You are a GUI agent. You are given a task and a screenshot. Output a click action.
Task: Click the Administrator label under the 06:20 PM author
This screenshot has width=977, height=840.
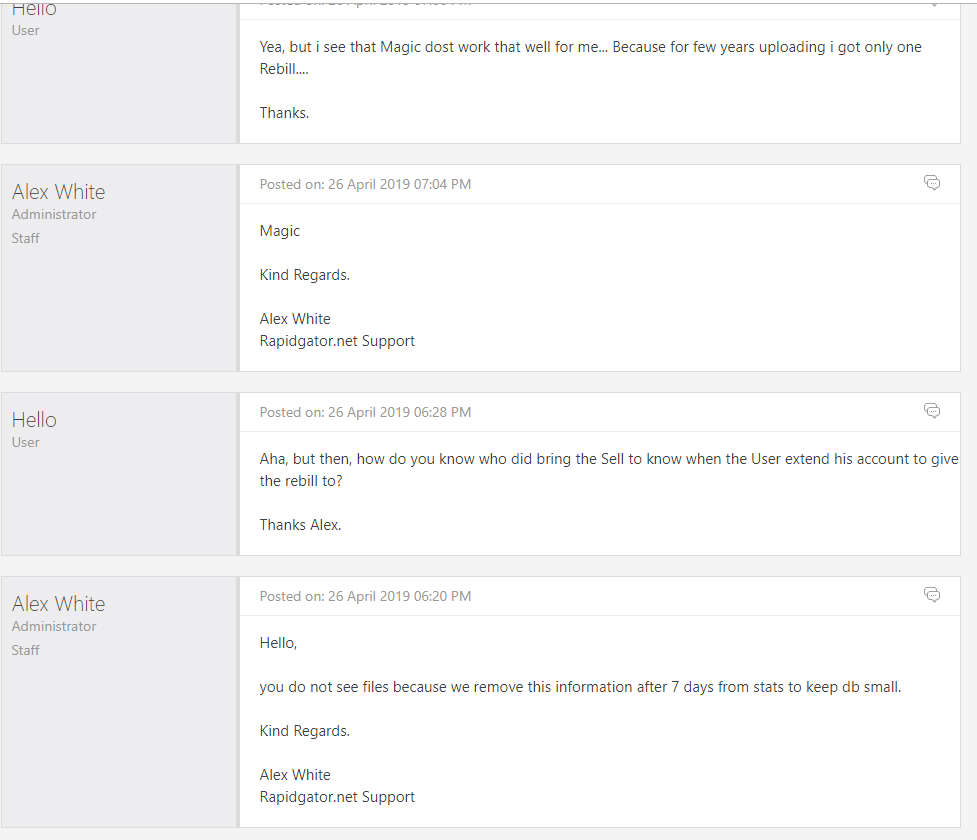(x=54, y=626)
